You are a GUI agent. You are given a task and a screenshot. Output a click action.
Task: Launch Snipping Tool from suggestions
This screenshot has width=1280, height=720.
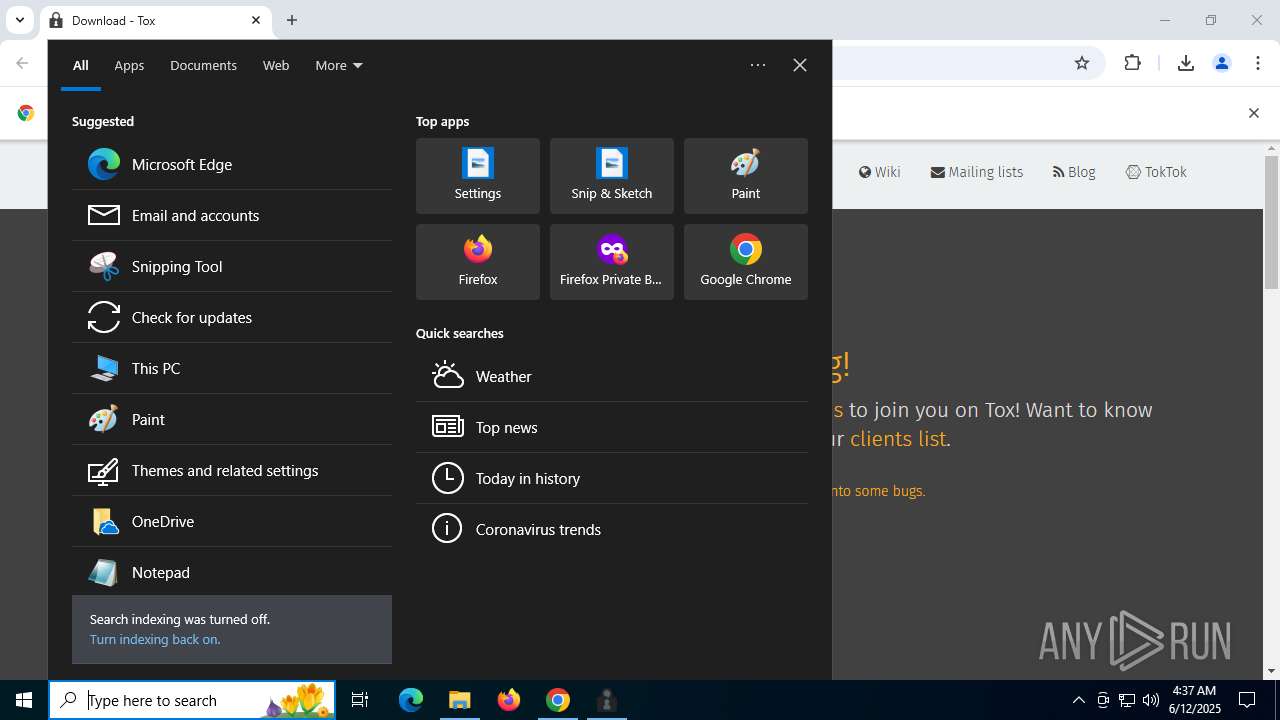232,266
